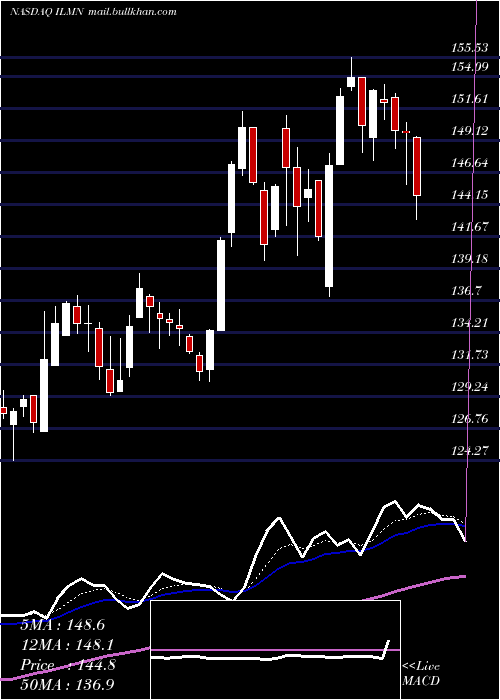Click the last red candlestick on the right
Image resolution: width=500 pixels, height=700 pixels.
[x=417, y=167]
